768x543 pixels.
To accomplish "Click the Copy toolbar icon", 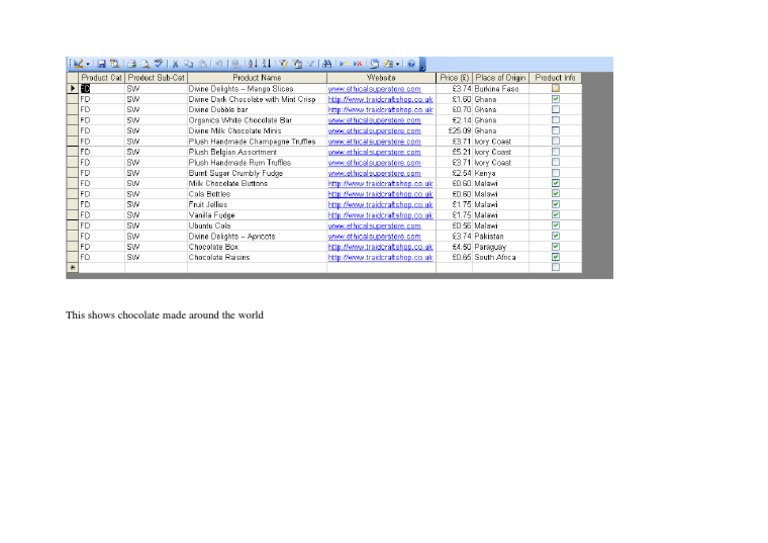I will (x=189, y=64).
